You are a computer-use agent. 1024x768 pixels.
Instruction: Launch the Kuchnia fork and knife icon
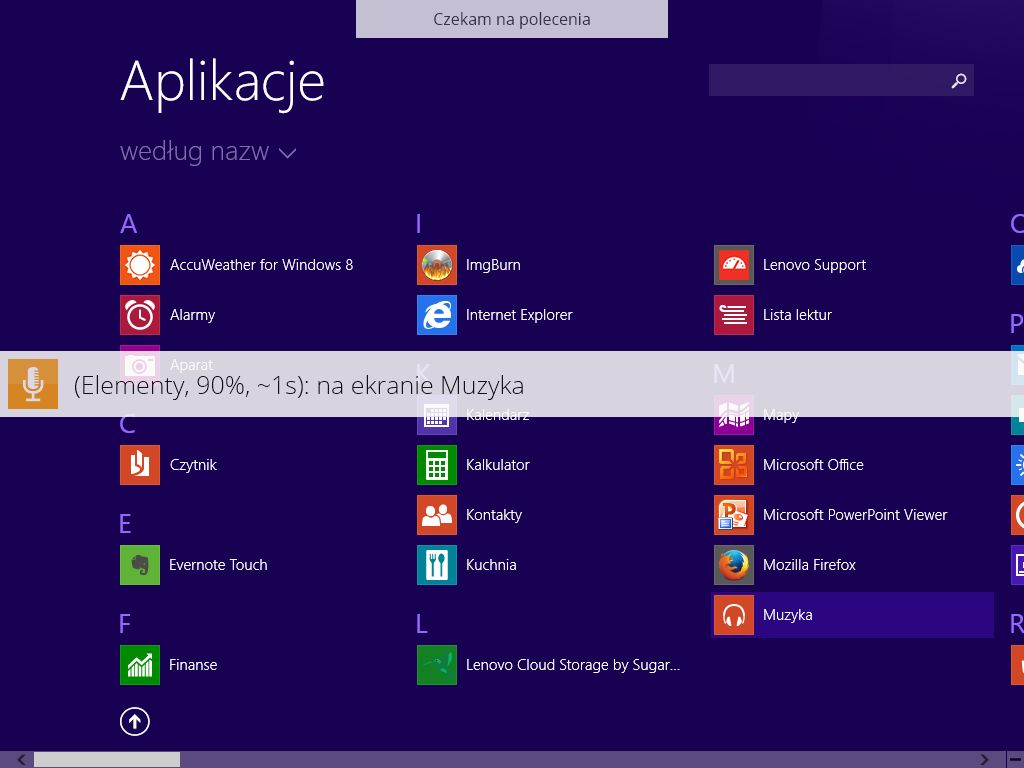(437, 565)
